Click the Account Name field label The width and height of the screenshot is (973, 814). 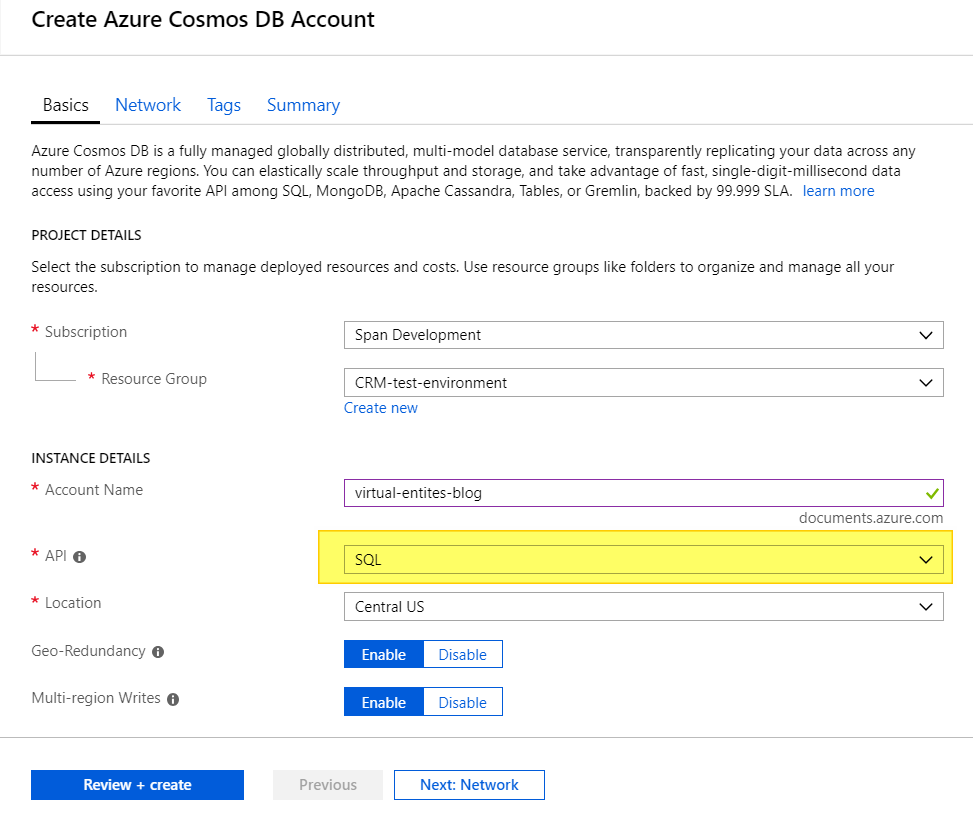pyautogui.click(x=94, y=490)
